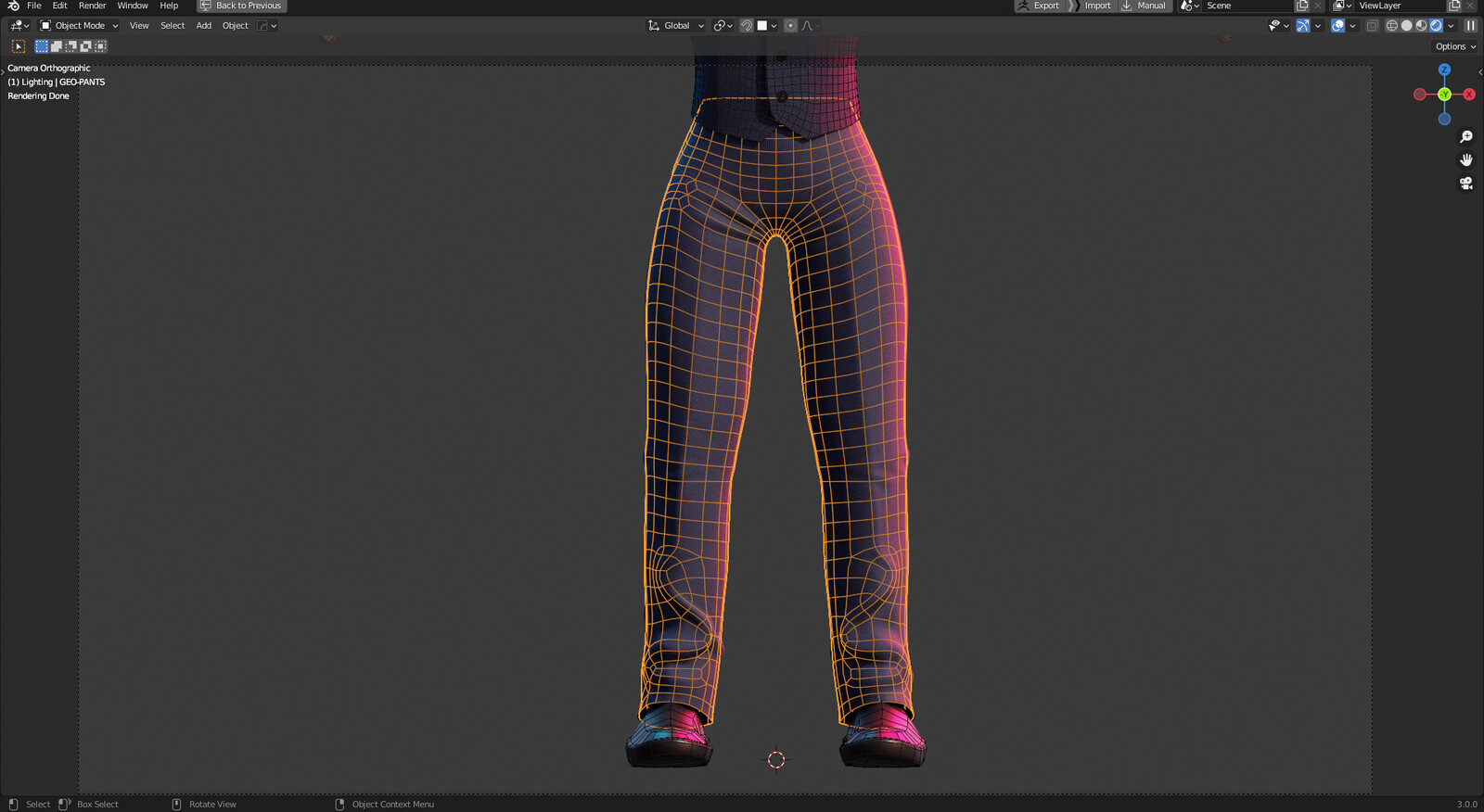This screenshot has width=1484, height=812.
Task: Toggle the snap magnet button
Action: tap(747, 26)
